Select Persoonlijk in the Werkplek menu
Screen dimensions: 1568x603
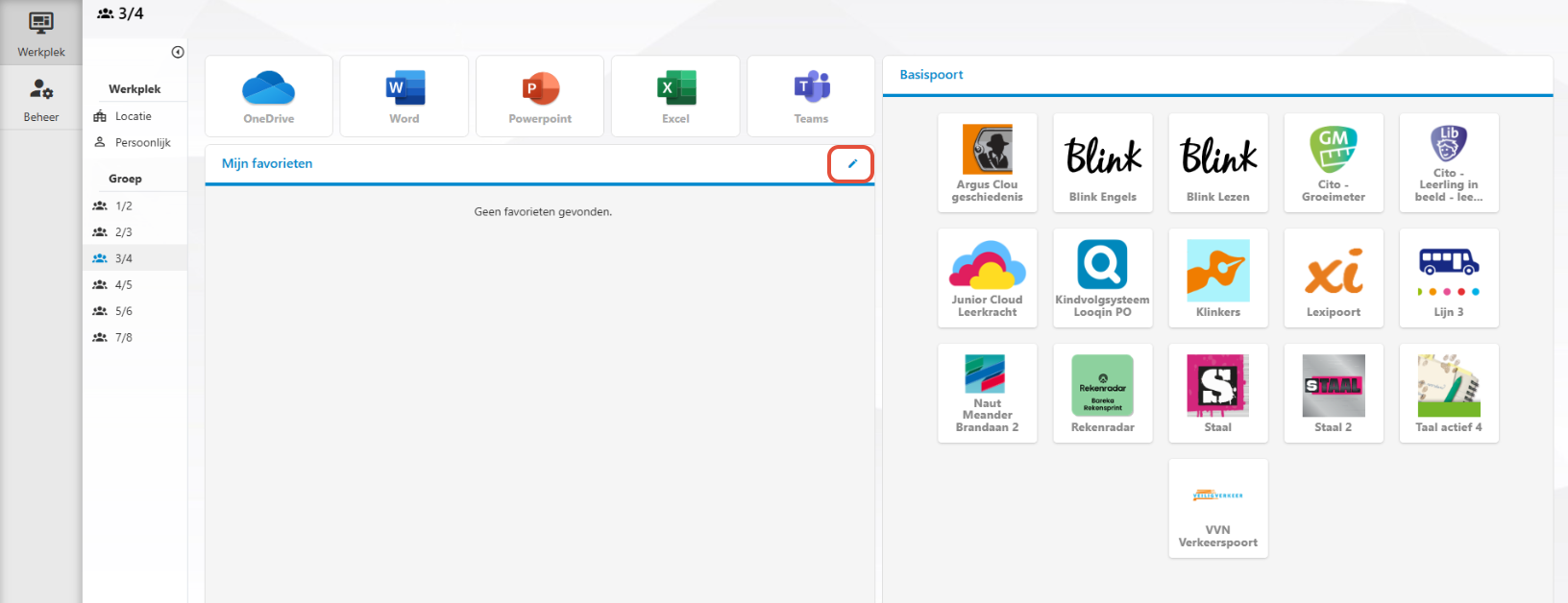click(135, 142)
